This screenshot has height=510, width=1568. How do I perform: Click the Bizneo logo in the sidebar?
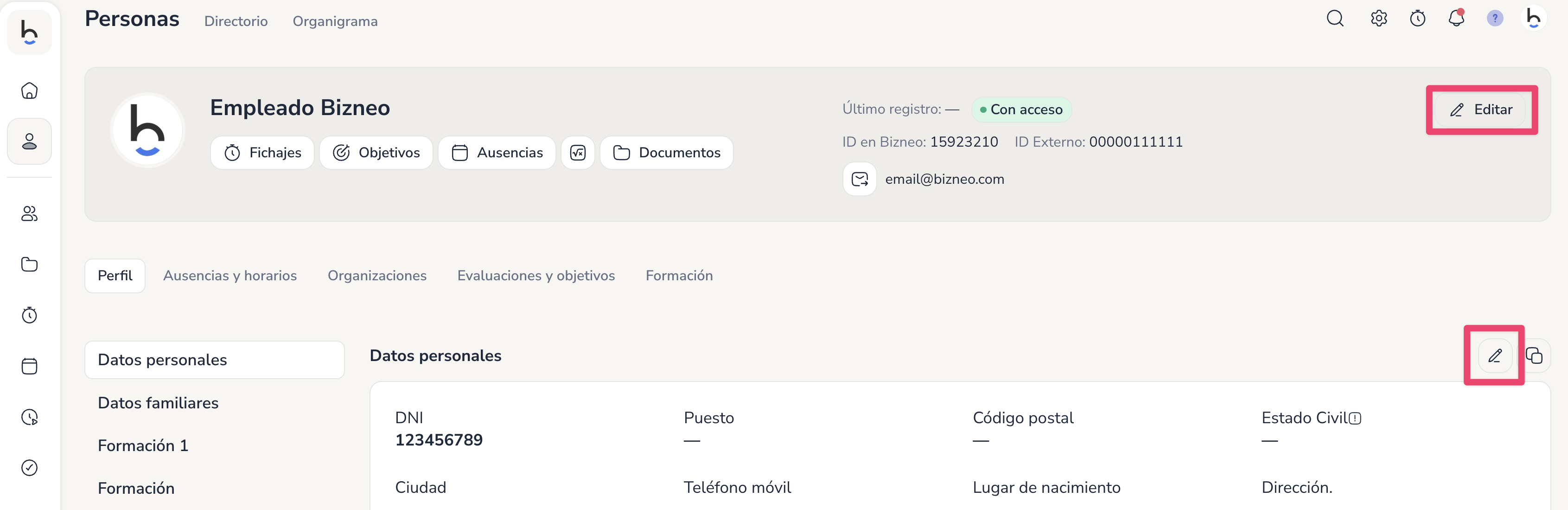[x=29, y=32]
